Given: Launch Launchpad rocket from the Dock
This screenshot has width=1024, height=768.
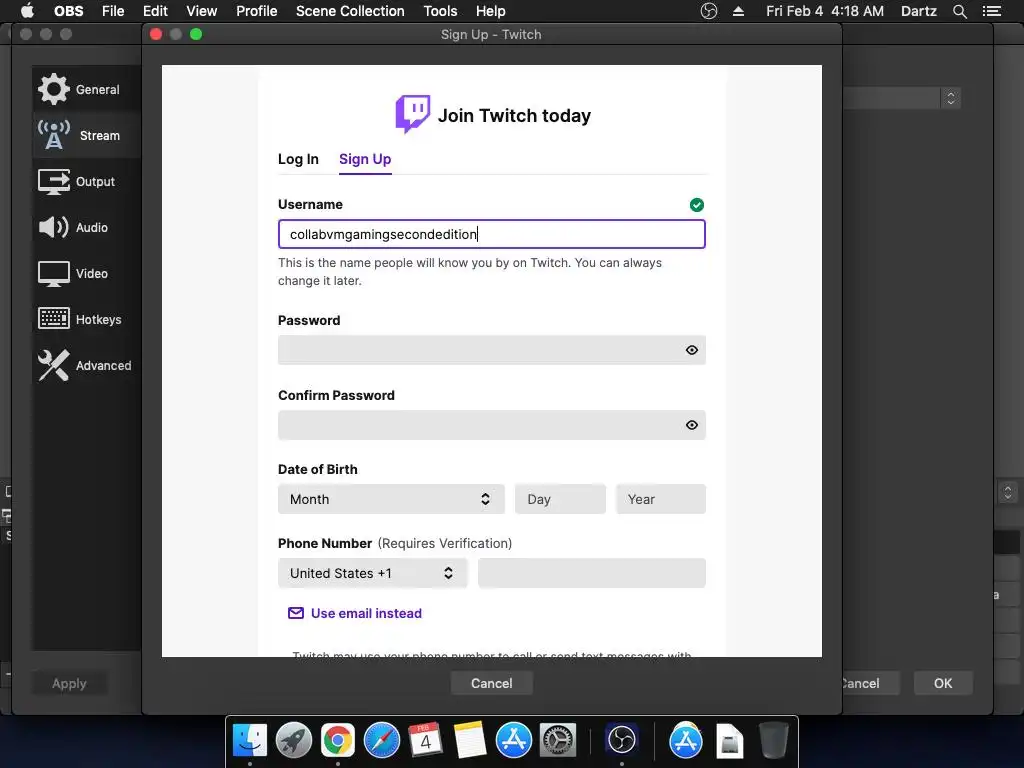Looking at the screenshot, I should pyautogui.click(x=294, y=741).
